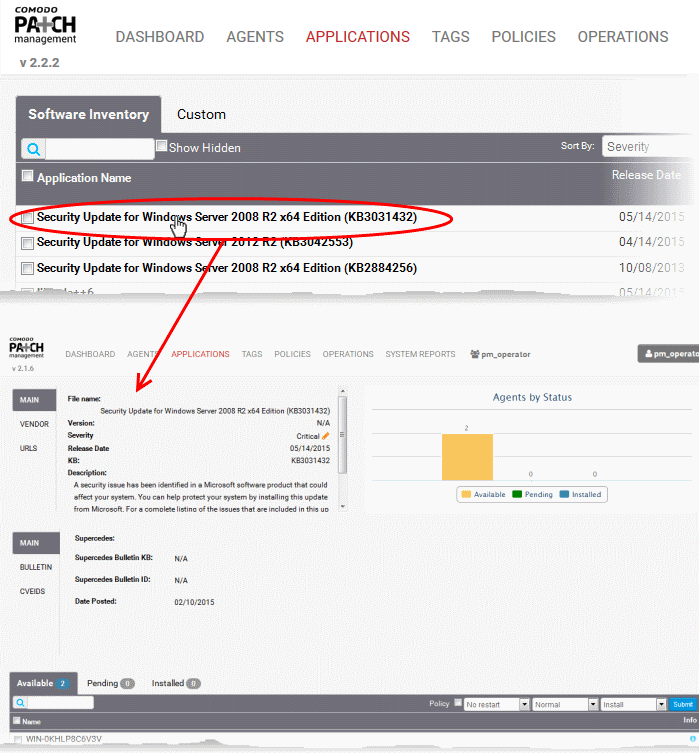Select the URLS side tab

(x=28, y=448)
